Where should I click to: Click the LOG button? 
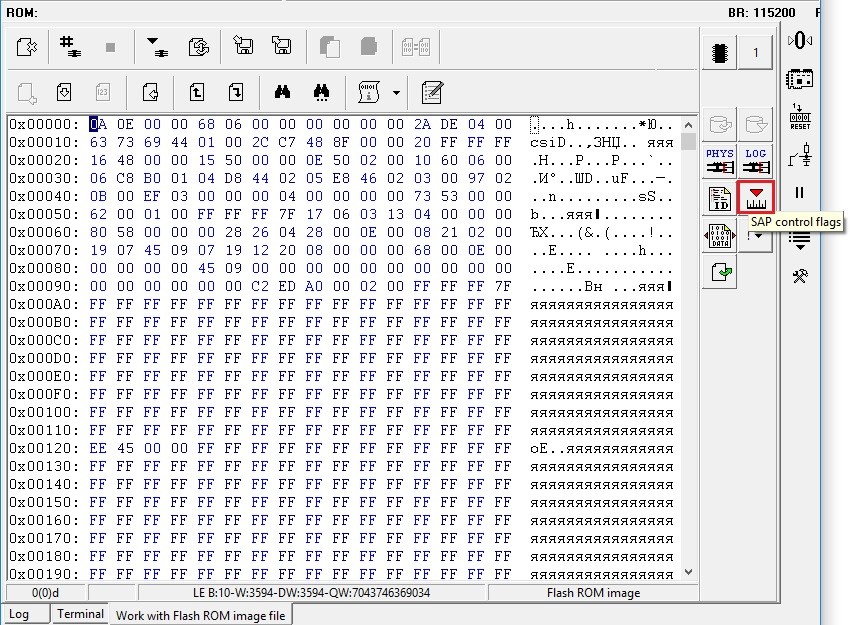click(756, 160)
